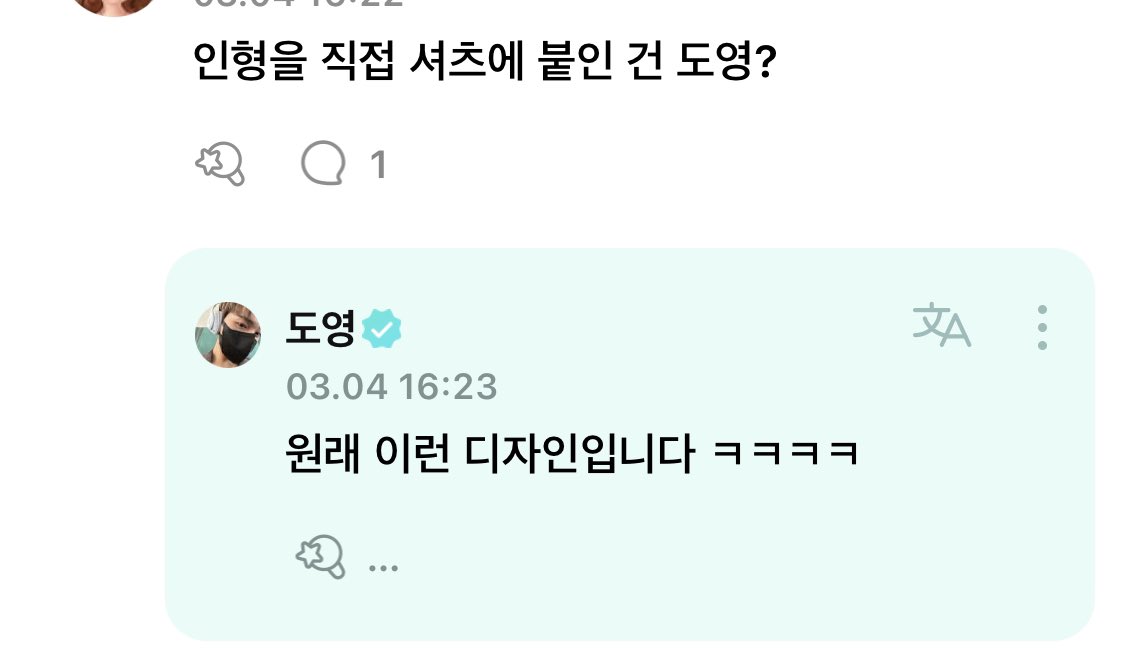Tap the 도영 artist name in the reply
The width and height of the screenshot is (1125, 666).
pyautogui.click(x=321, y=329)
